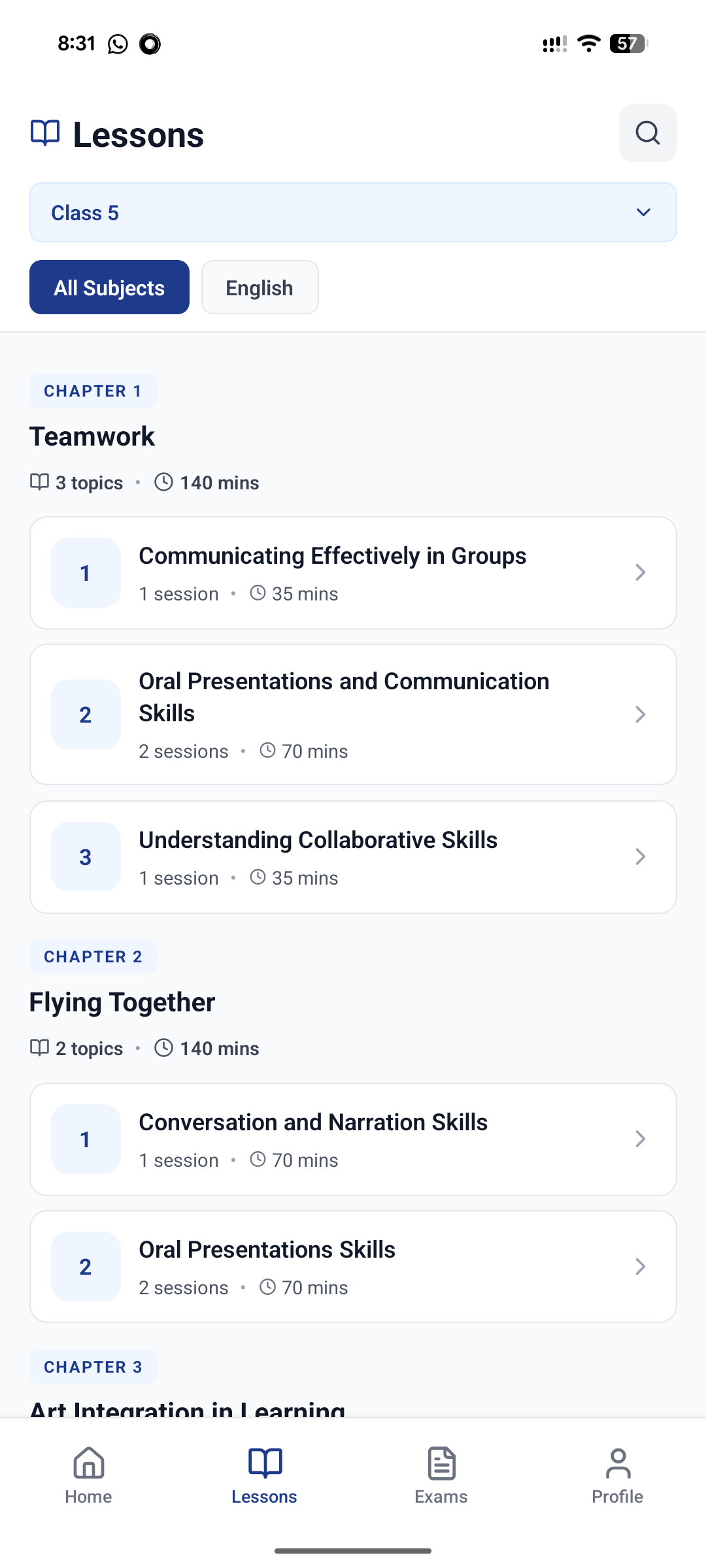Tap the book icon beside Lessons heading
The height and width of the screenshot is (1568, 706).
45,133
